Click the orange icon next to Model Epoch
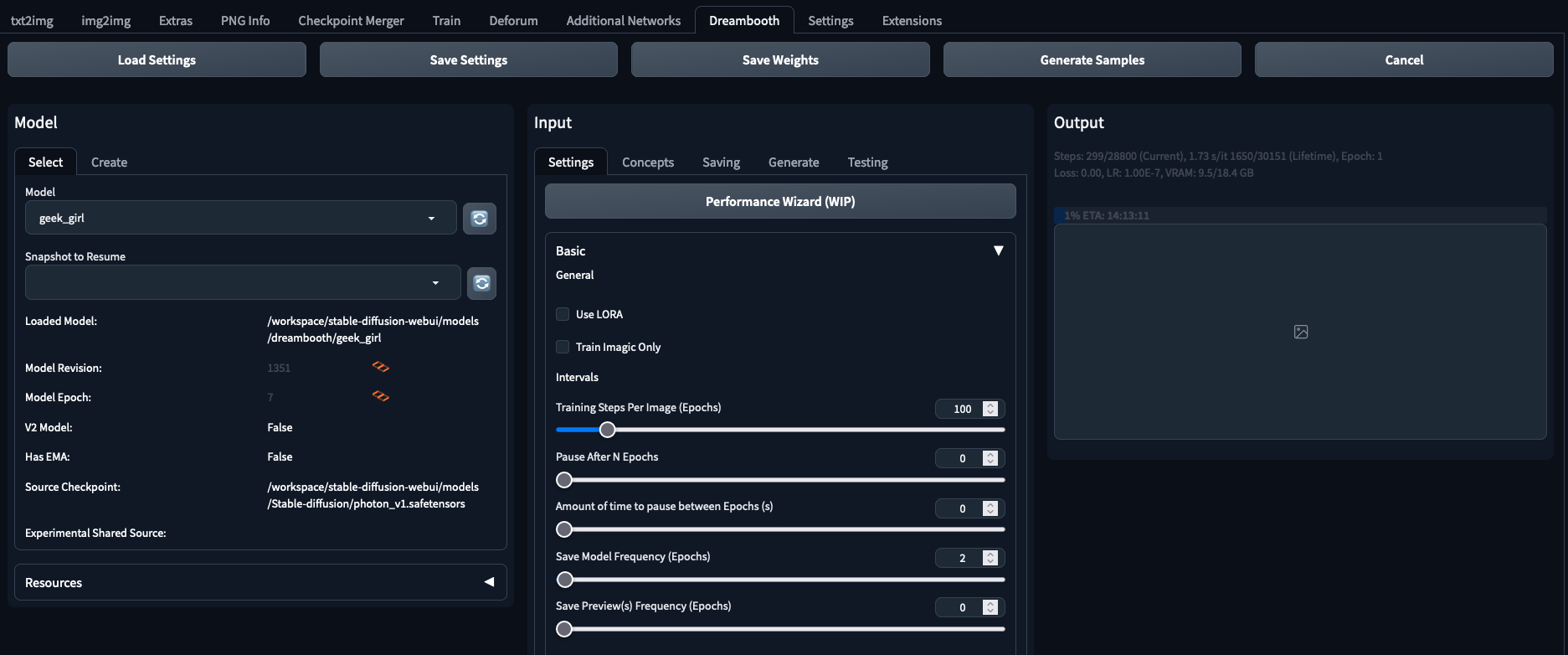This screenshot has height=655, width=1568. [381, 396]
